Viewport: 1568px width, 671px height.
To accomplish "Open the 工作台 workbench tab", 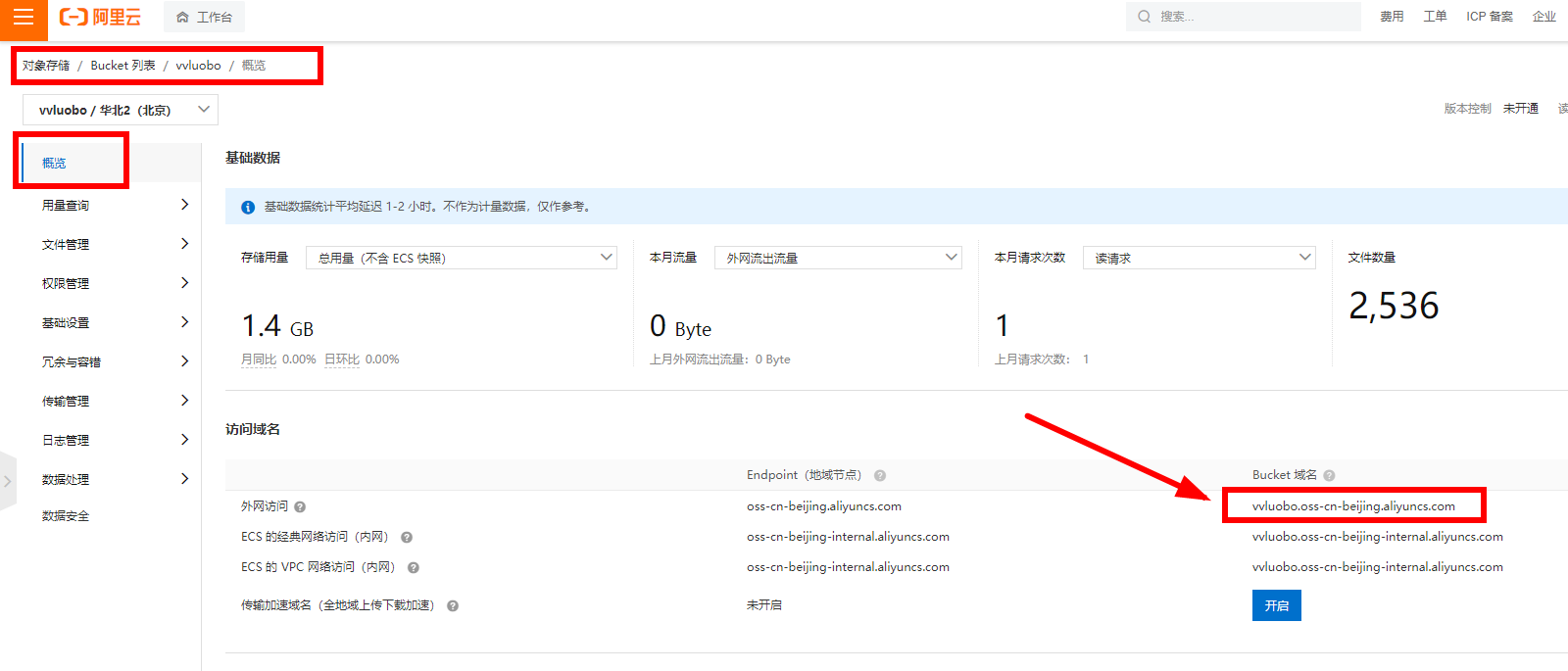I will tap(205, 17).
